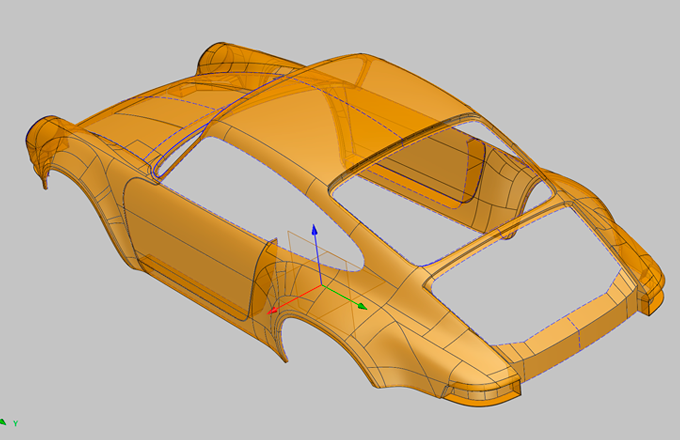Click the triad origin where the axes meet
The height and width of the screenshot is (440, 680).
[x=317, y=284]
